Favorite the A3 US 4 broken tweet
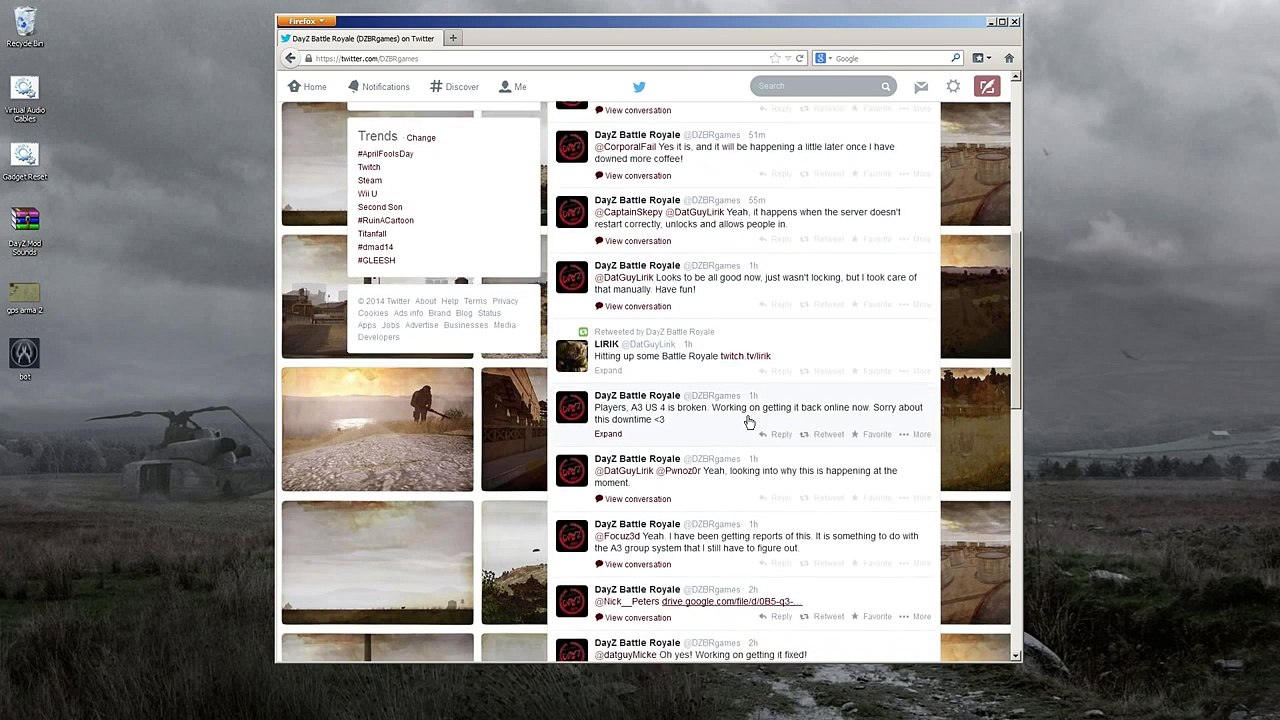Viewport: 1280px width, 720px height. click(871, 435)
